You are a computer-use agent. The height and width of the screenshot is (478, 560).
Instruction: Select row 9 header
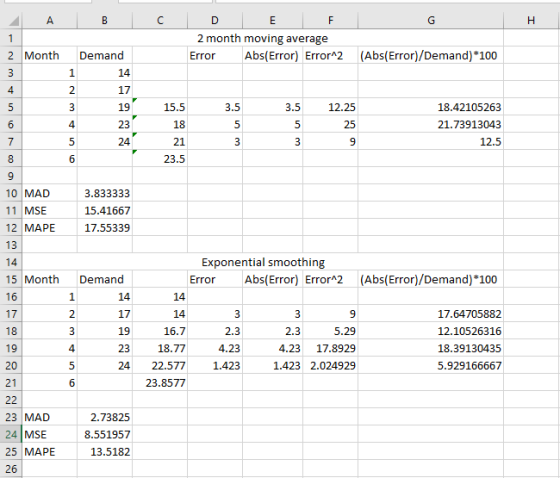tap(11, 176)
